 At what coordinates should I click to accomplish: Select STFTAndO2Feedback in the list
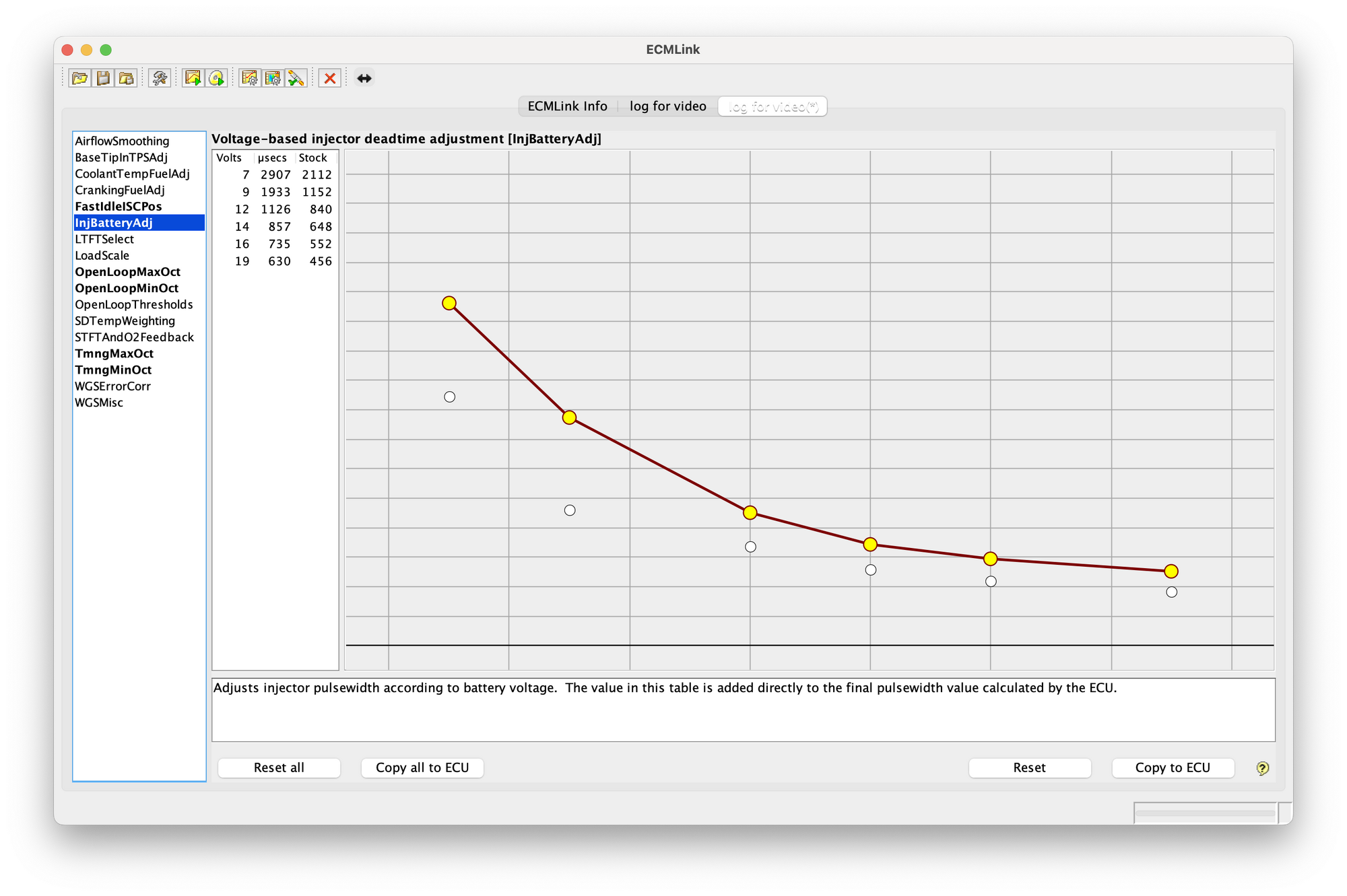139,337
